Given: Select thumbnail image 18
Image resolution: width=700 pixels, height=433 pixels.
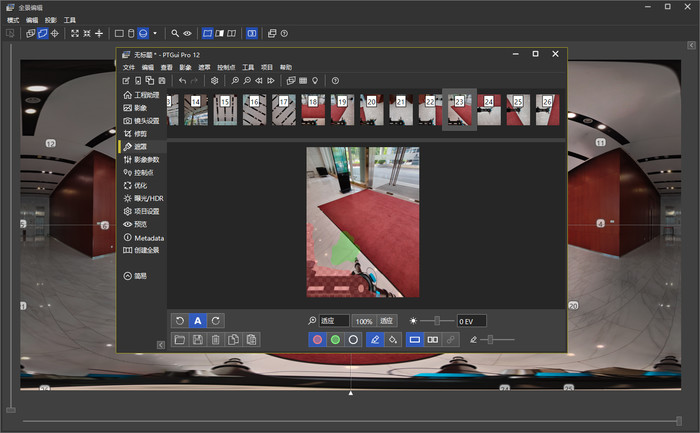Looking at the screenshot, I should [x=313, y=109].
